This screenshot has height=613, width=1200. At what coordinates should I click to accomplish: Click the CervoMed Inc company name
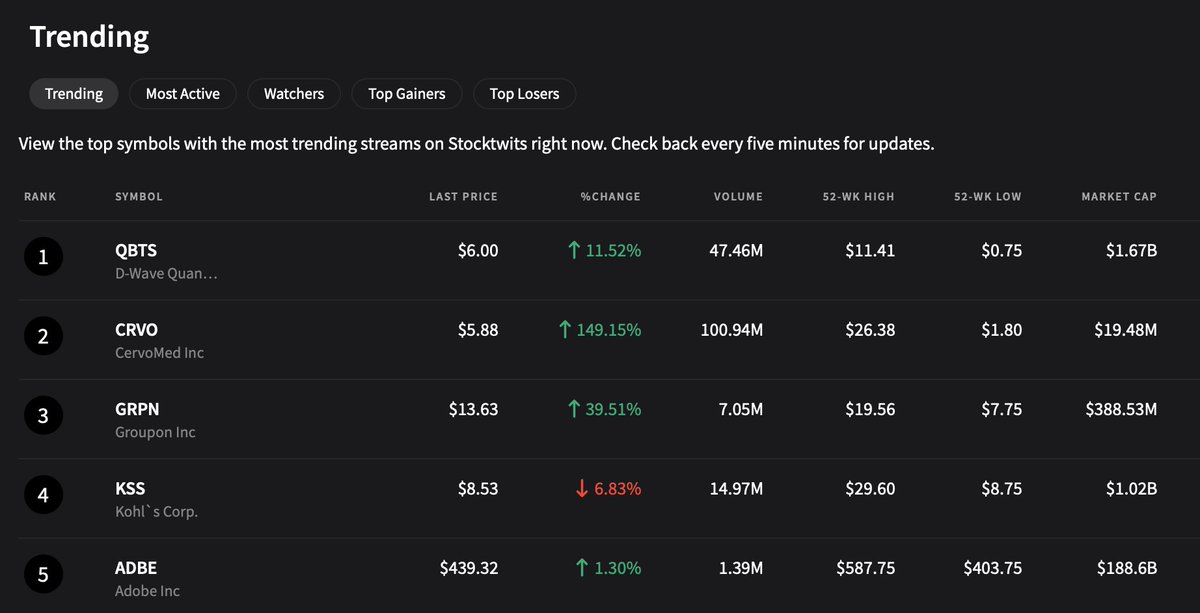coord(160,353)
